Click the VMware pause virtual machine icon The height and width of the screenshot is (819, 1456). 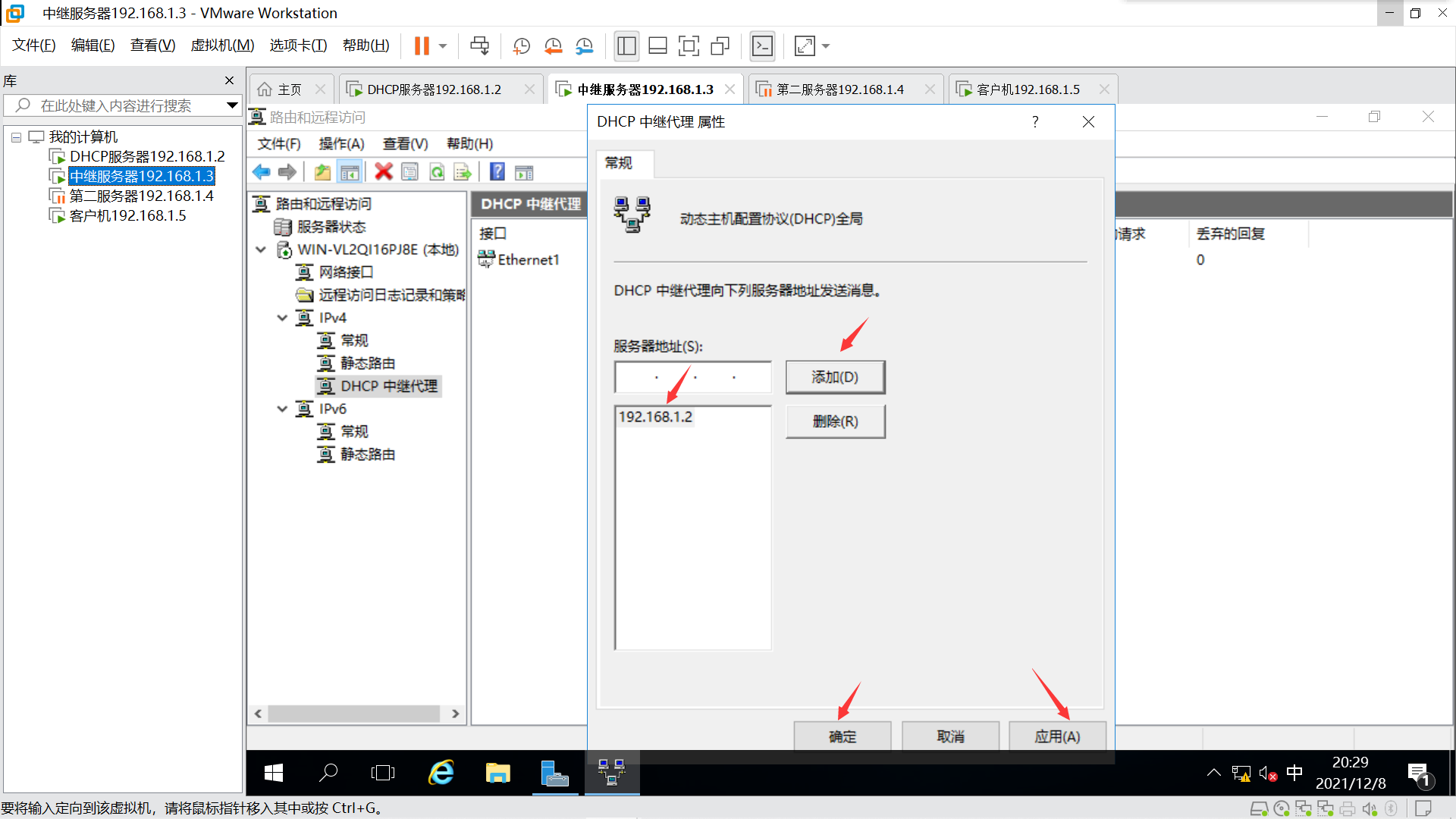(x=422, y=46)
